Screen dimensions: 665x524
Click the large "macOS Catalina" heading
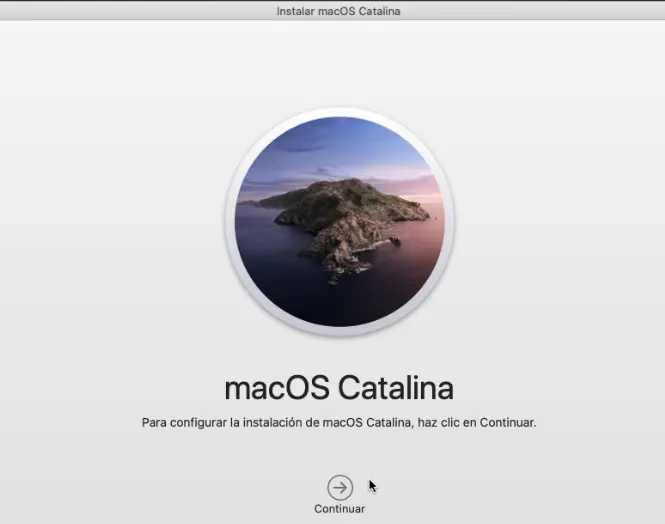click(339, 387)
